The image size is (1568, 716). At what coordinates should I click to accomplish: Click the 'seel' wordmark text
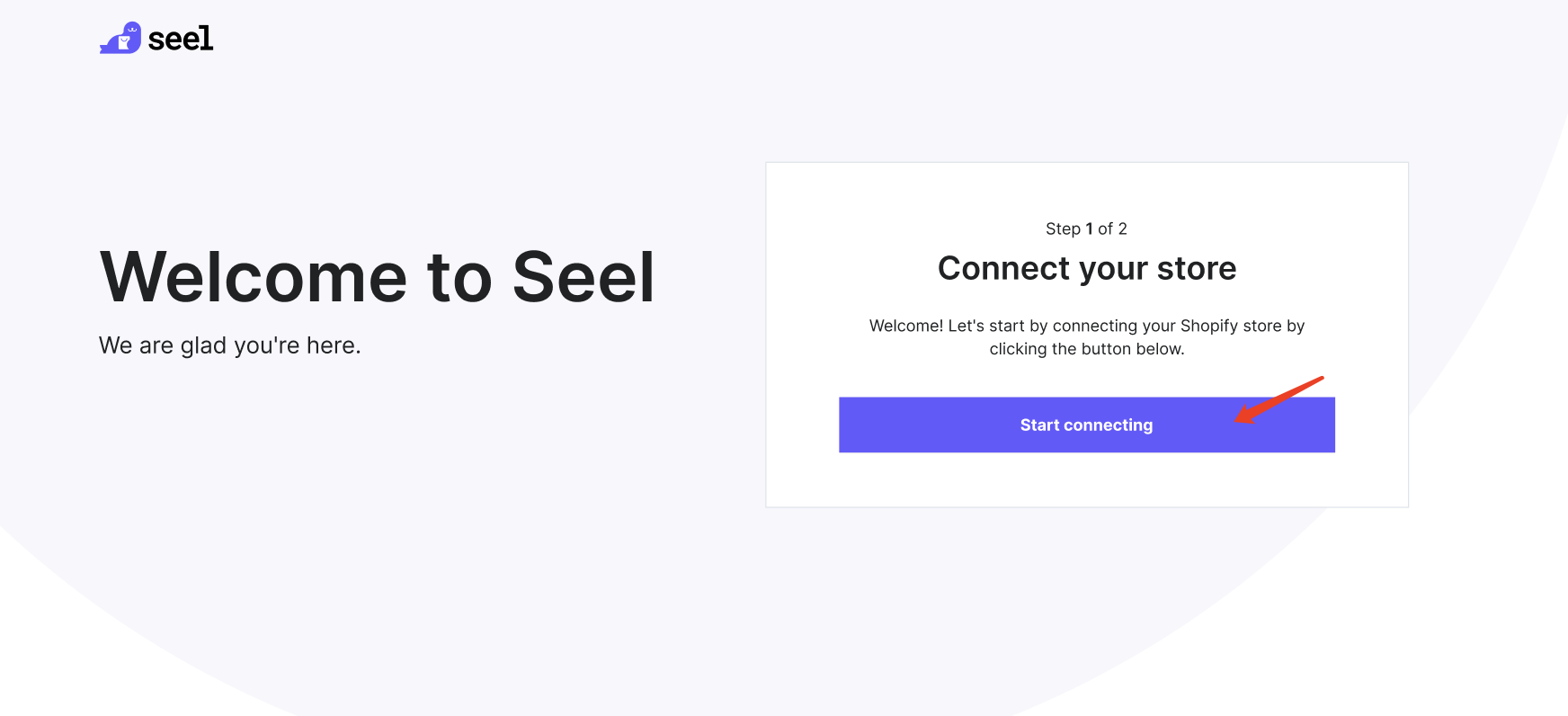[181, 39]
